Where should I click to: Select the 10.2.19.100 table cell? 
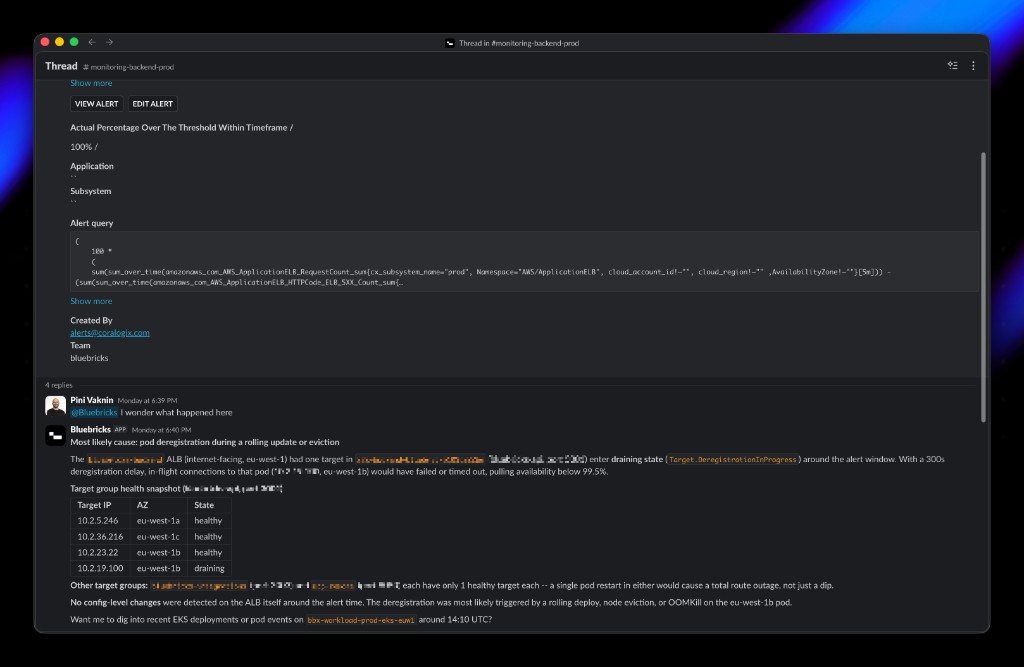100,568
